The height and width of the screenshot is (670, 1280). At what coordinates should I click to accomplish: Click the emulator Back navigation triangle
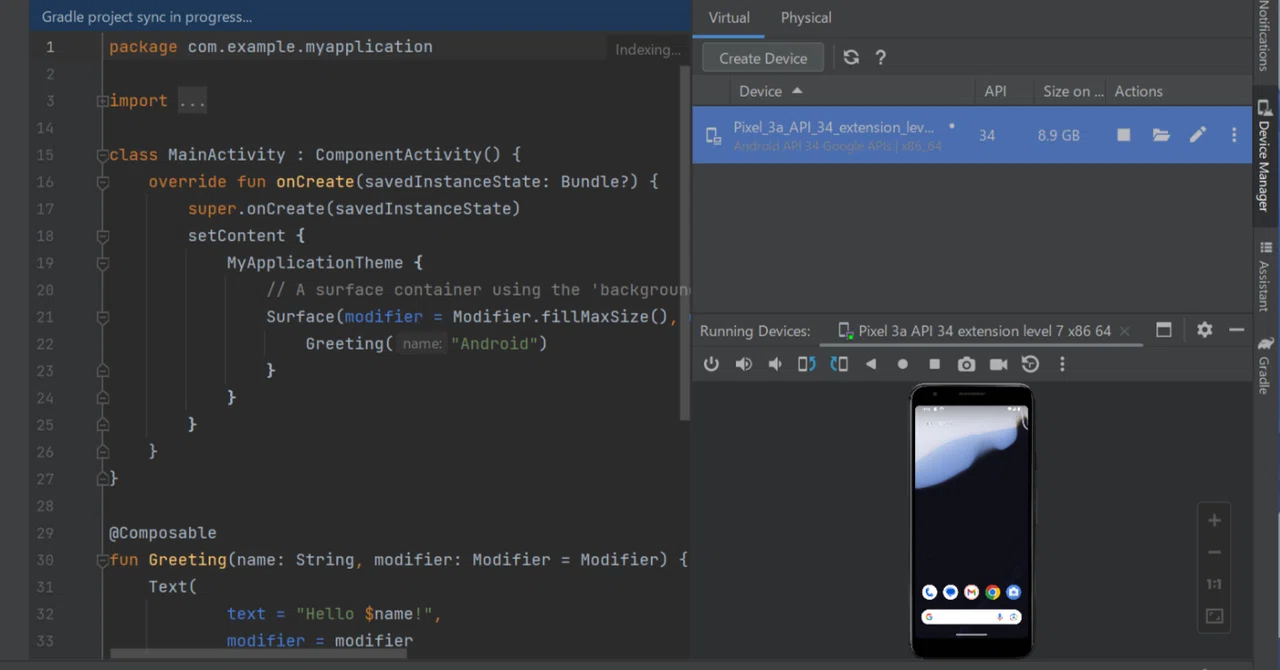coord(871,365)
